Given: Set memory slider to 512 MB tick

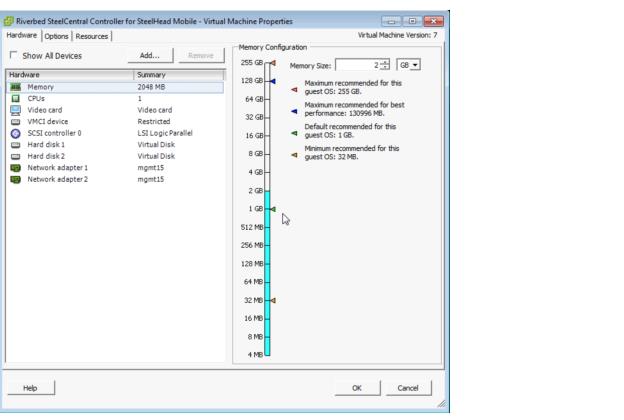Looking at the screenshot, I should (x=267, y=227).
